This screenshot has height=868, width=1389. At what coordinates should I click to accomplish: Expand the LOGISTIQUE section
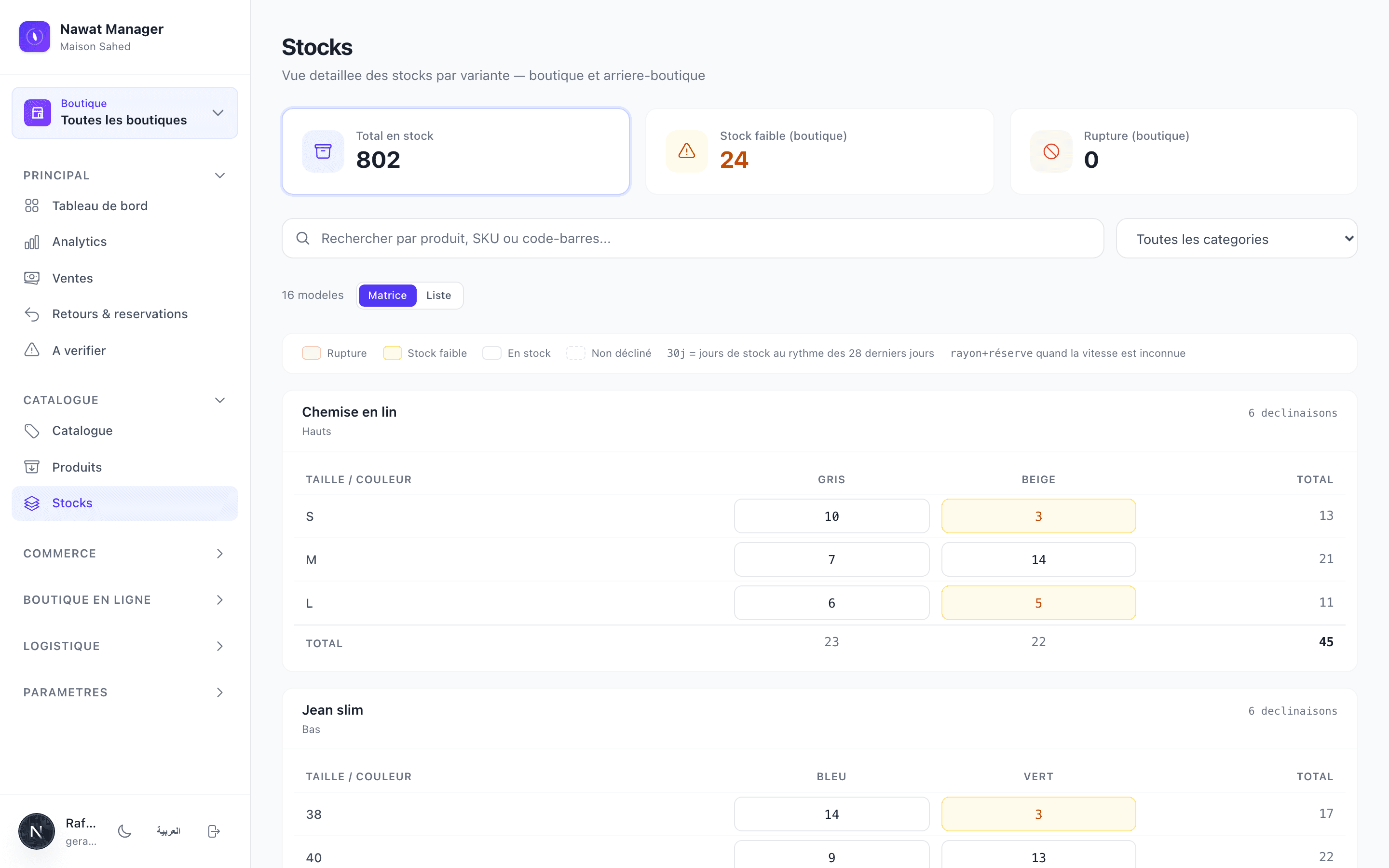click(x=124, y=646)
